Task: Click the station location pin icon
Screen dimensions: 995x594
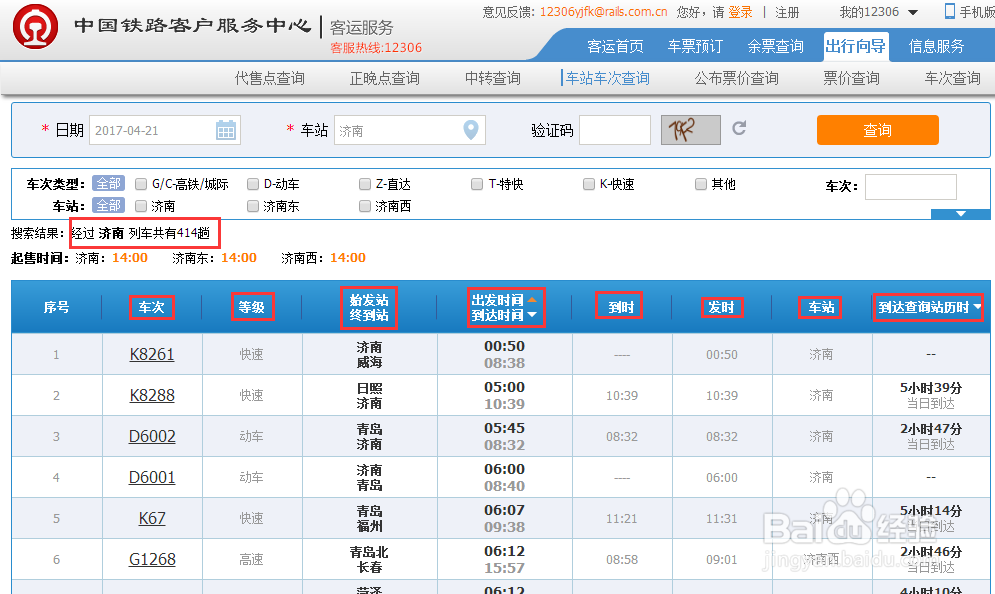Action: pyautogui.click(x=470, y=130)
